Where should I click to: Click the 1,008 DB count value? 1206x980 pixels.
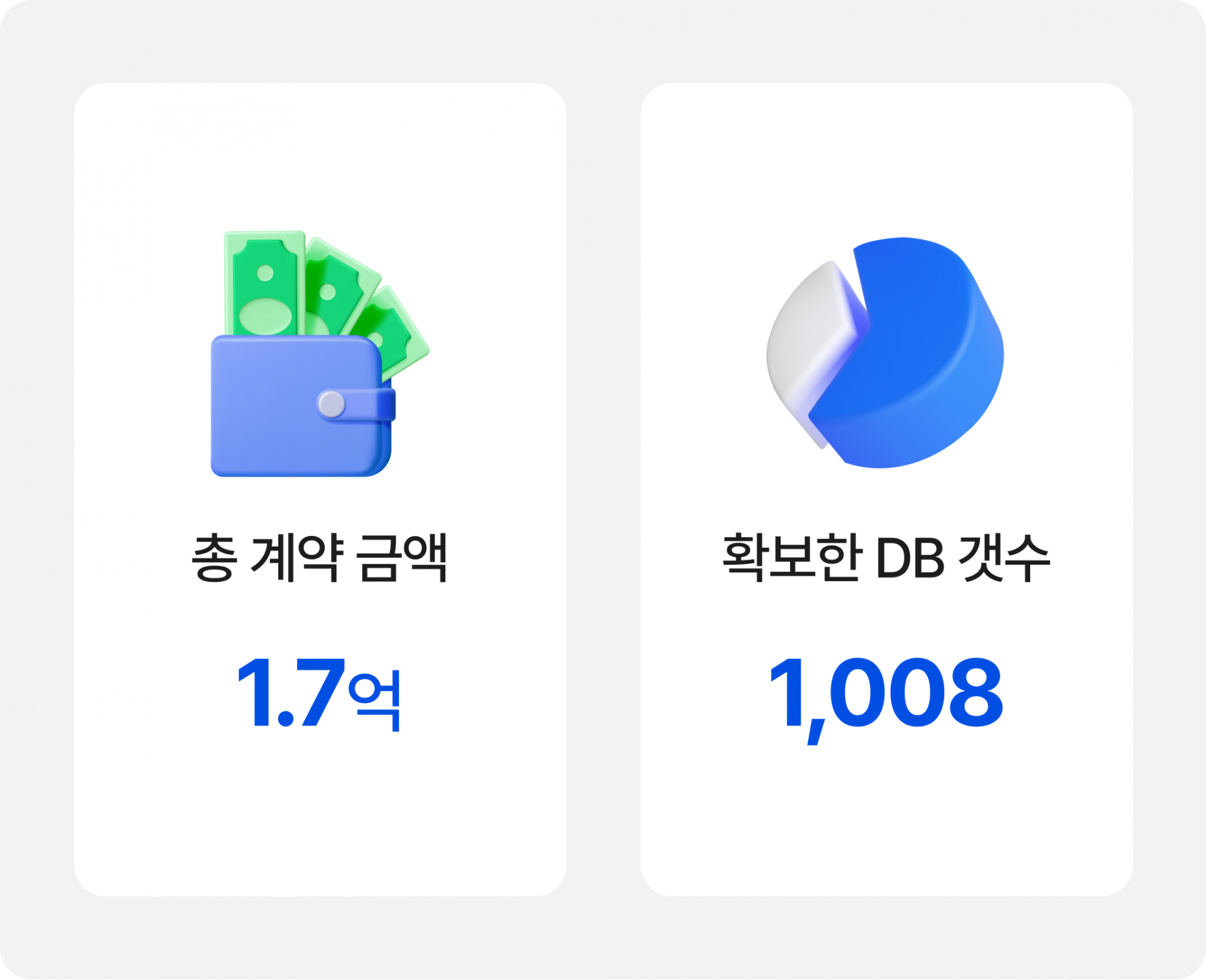[x=886, y=700]
